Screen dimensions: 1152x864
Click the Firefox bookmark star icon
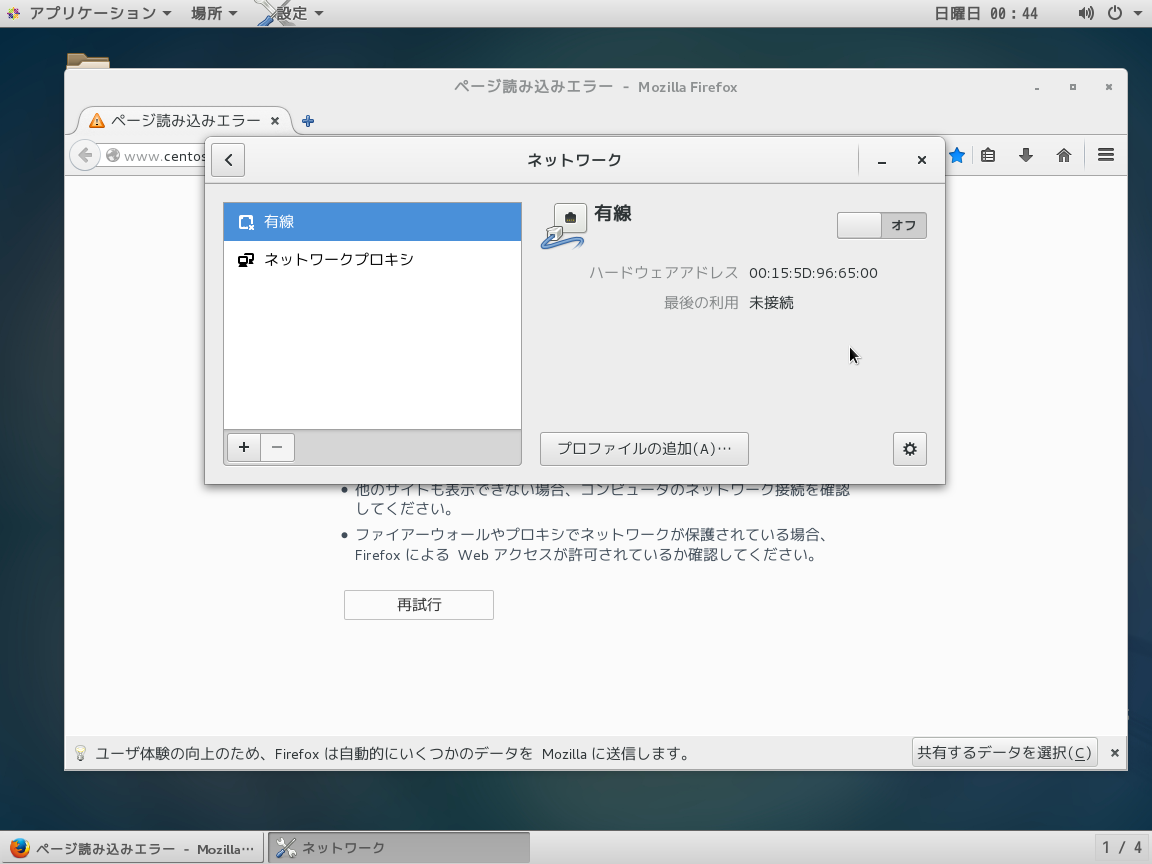tap(957, 155)
